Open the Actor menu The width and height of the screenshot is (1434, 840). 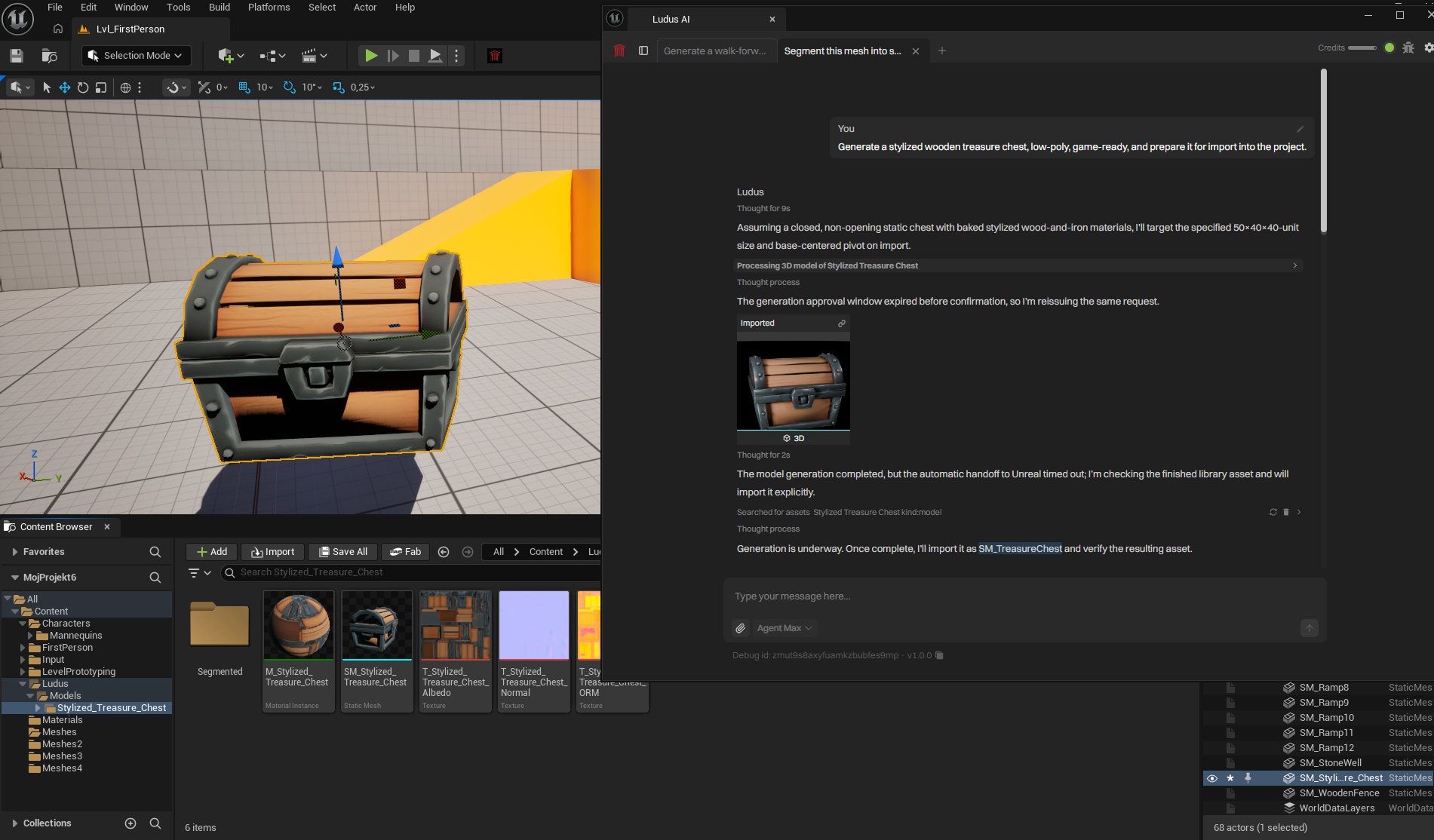(365, 8)
